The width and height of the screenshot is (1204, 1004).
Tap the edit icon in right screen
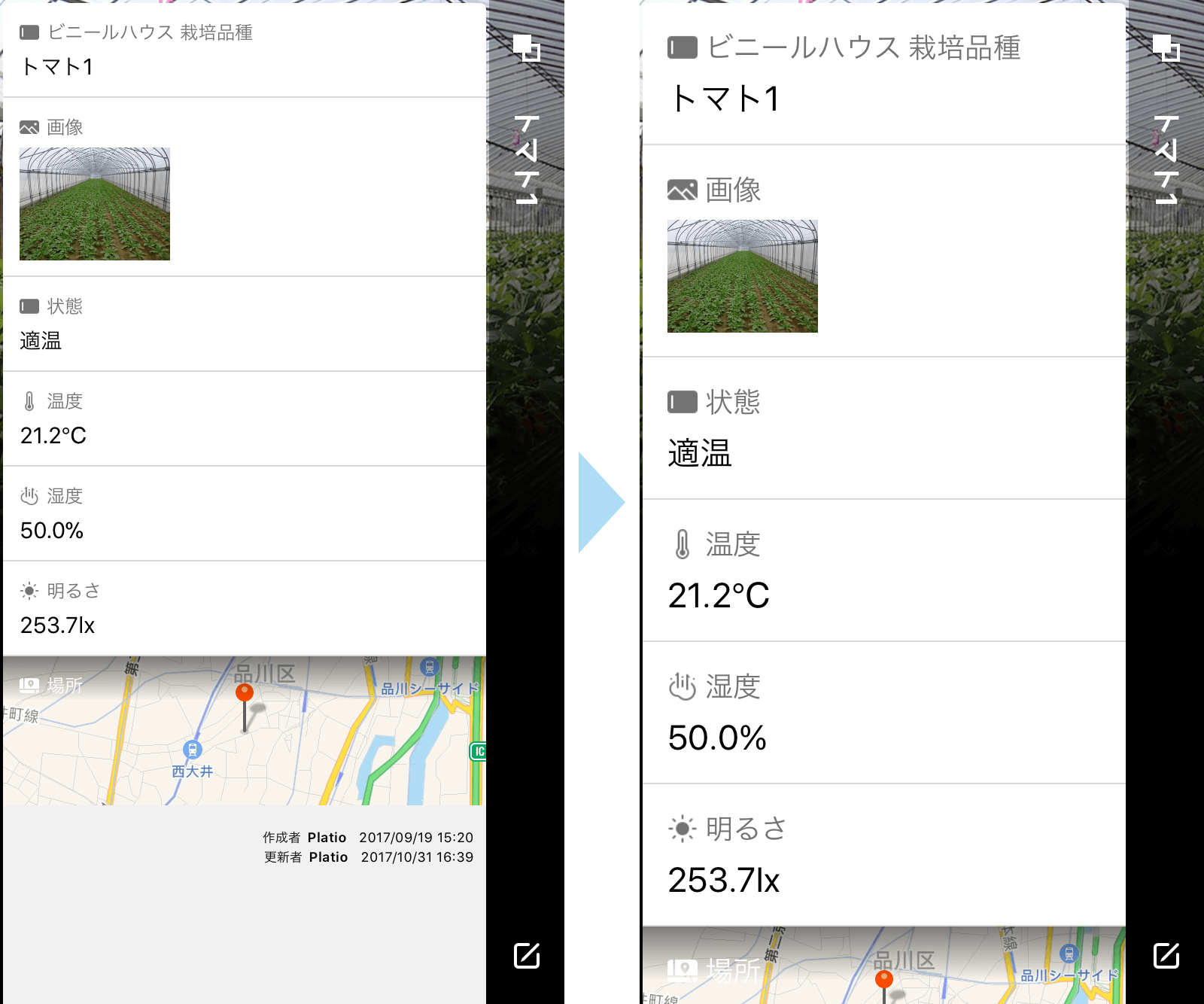1166,955
